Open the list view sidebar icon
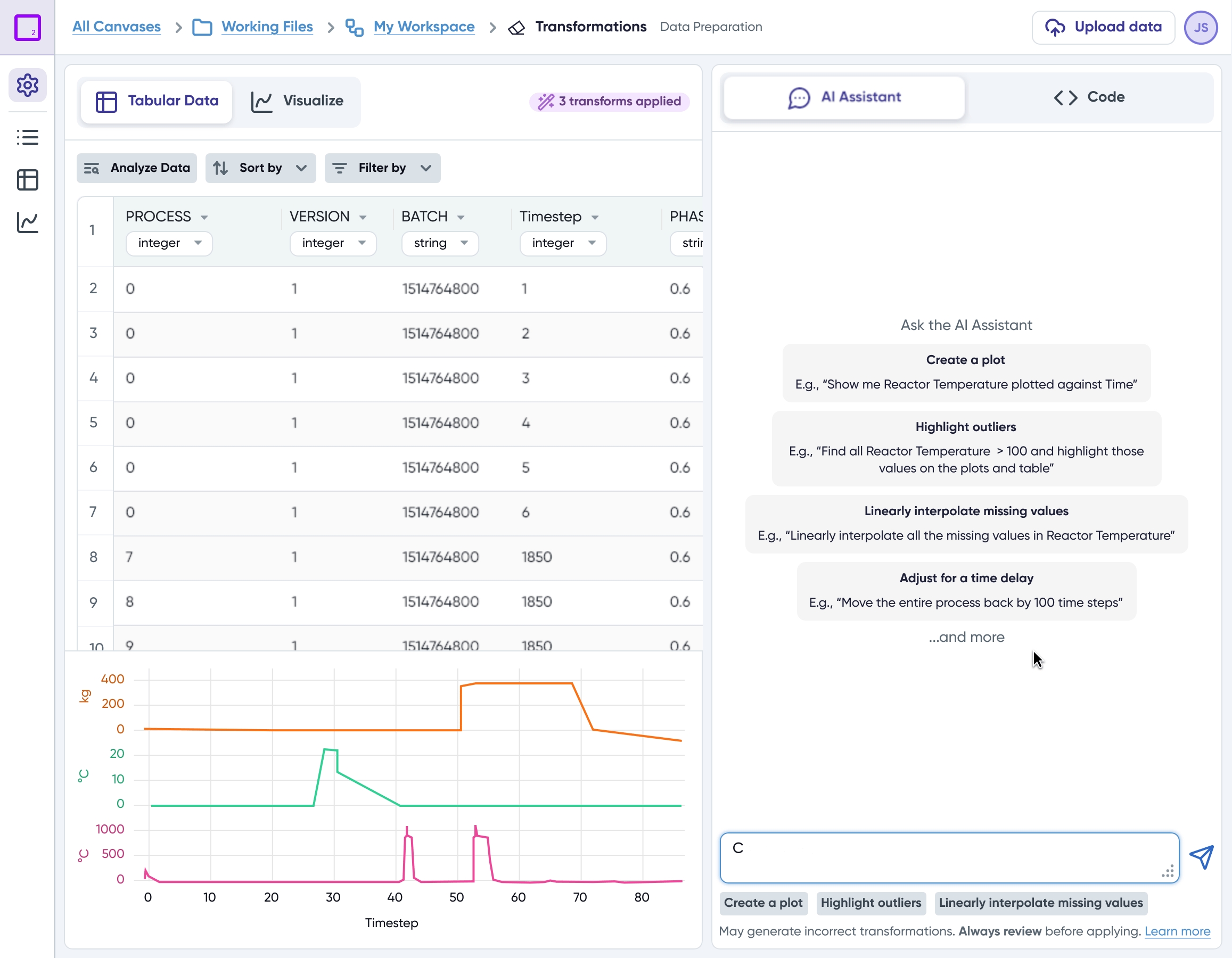Viewport: 1232px width, 958px height. (x=27, y=137)
